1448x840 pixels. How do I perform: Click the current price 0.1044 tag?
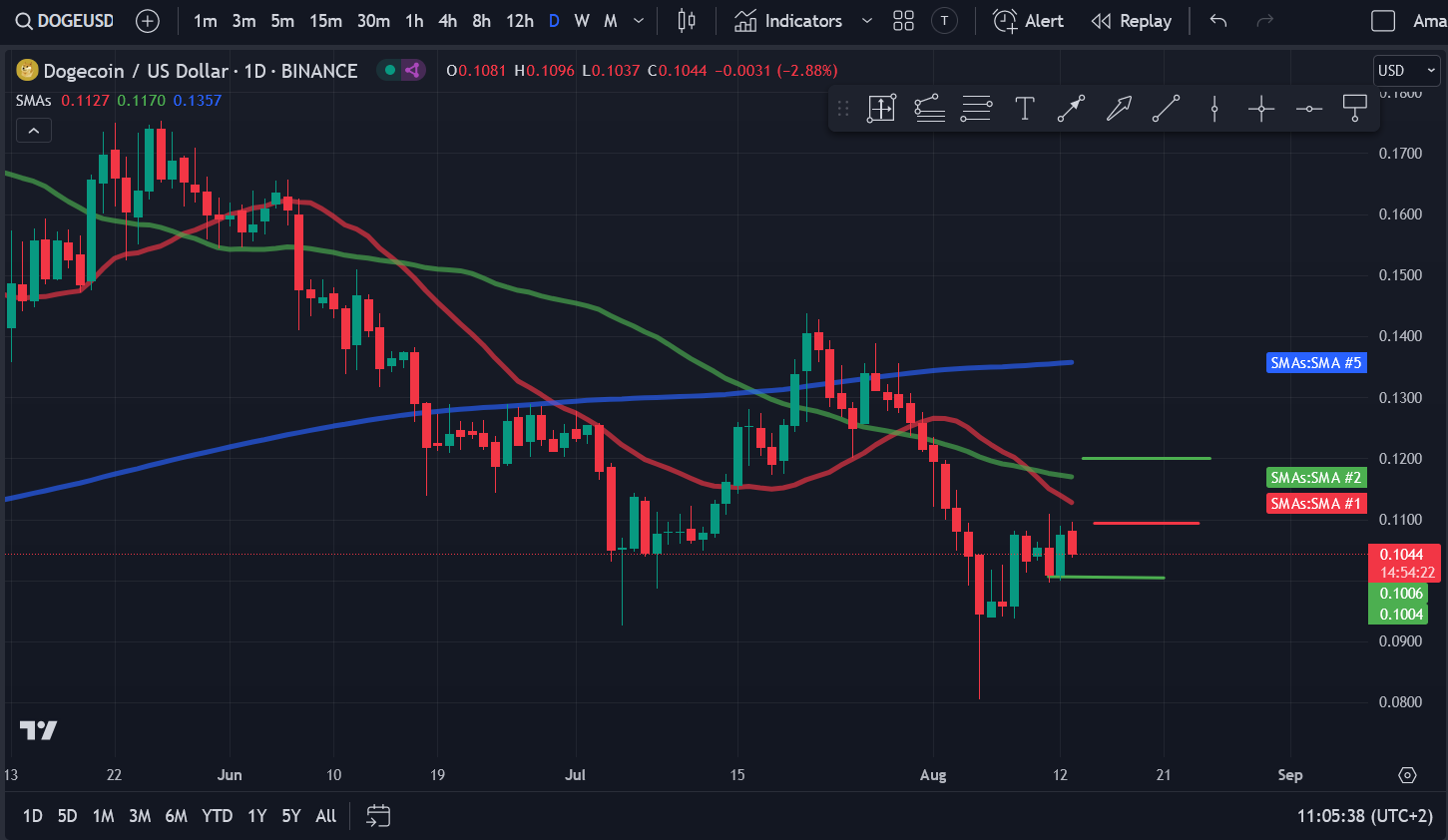click(x=1404, y=563)
